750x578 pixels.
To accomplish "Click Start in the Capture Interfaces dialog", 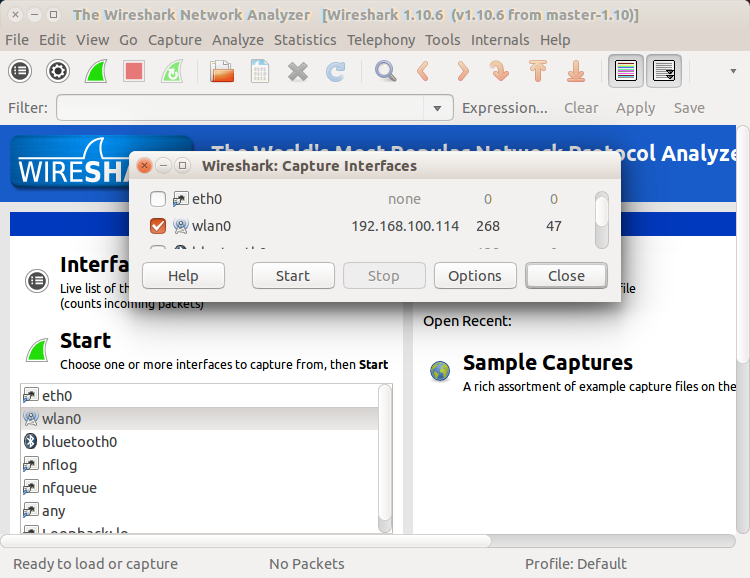I will pyautogui.click(x=293, y=276).
